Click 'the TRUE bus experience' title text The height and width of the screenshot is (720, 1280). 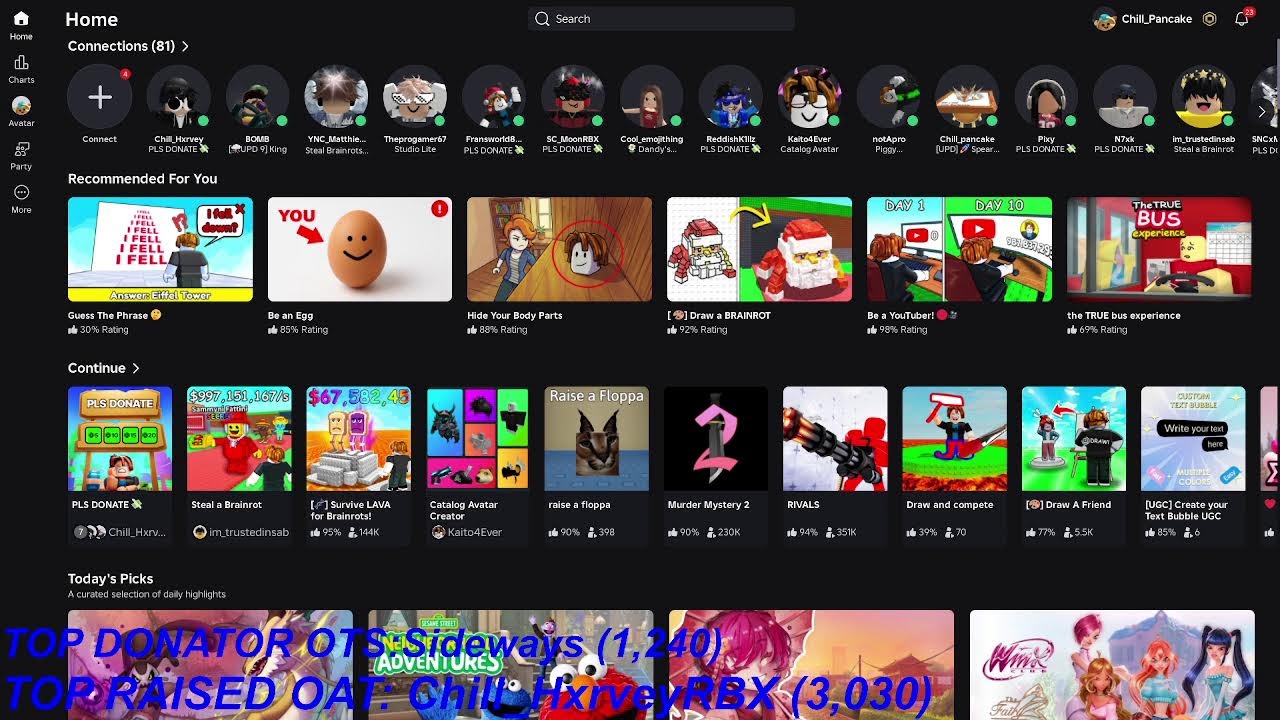(1124, 315)
